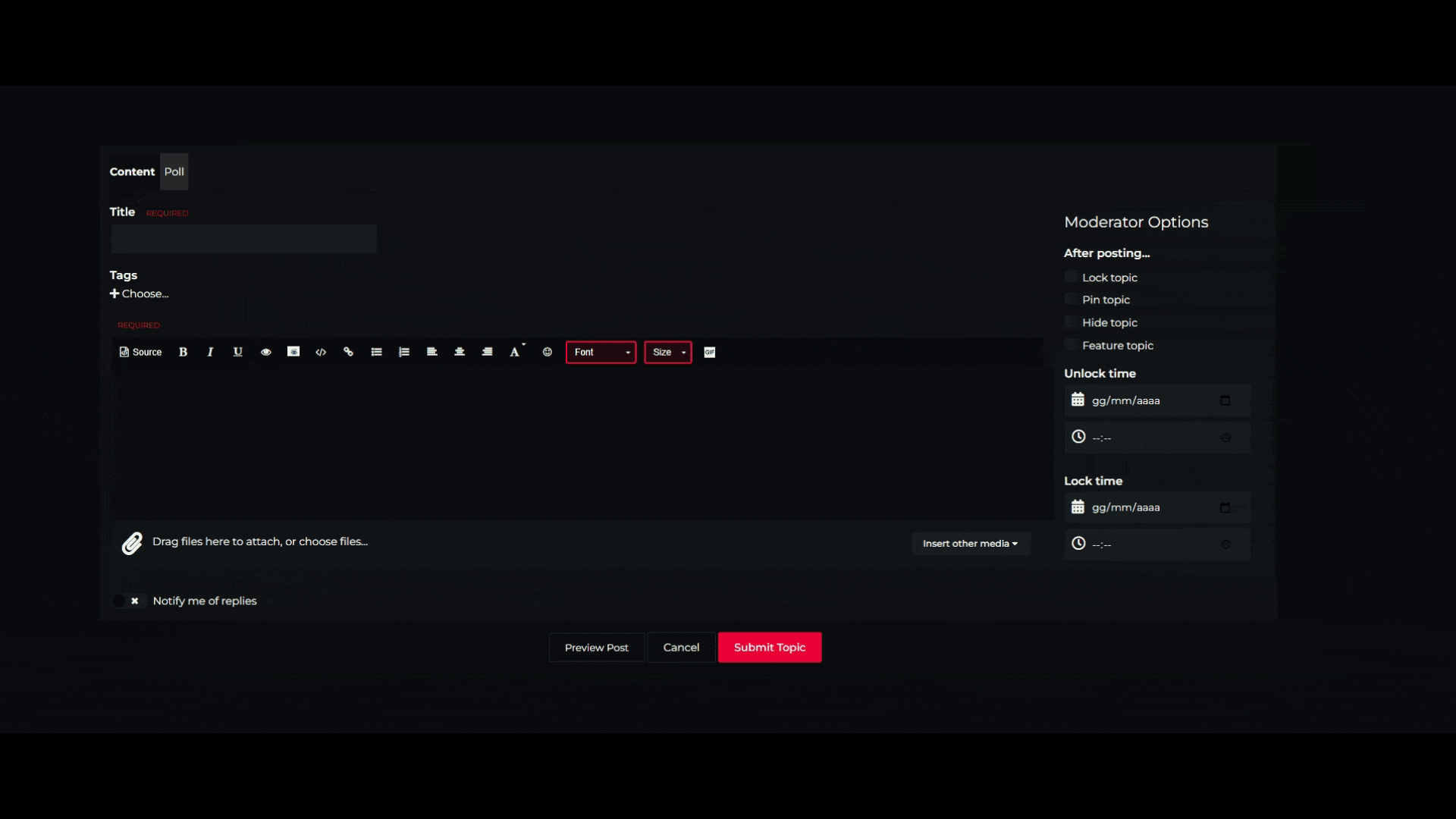This screenshot has width=1456, height=819.
Task: Open the Font dropdown
Action: coord(601,352)
